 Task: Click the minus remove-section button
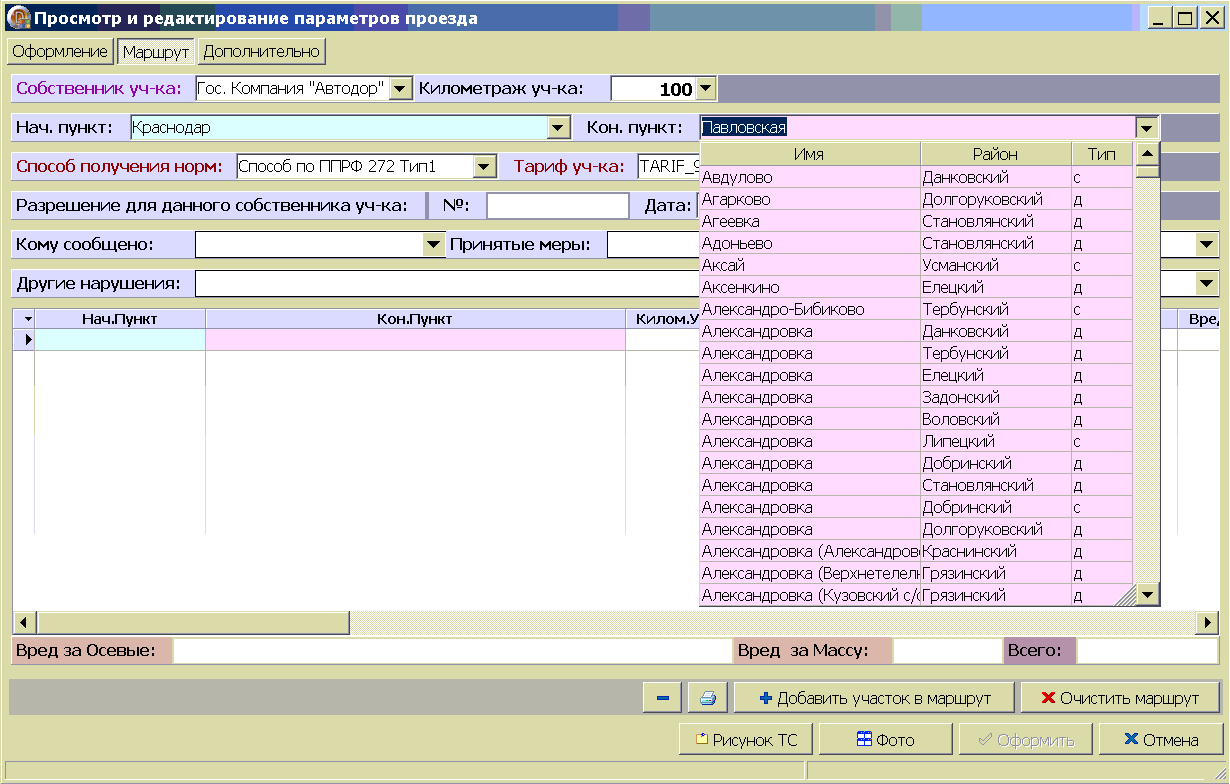[662, 698]
